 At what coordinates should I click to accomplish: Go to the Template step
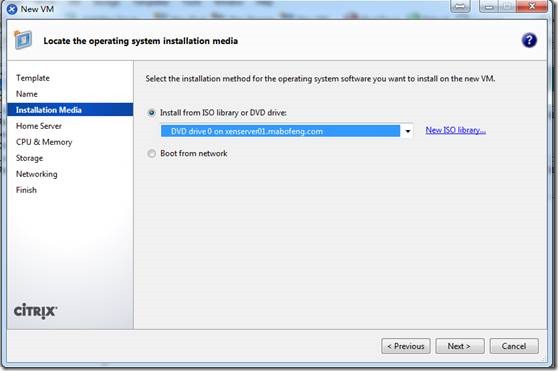pos(33,78)
